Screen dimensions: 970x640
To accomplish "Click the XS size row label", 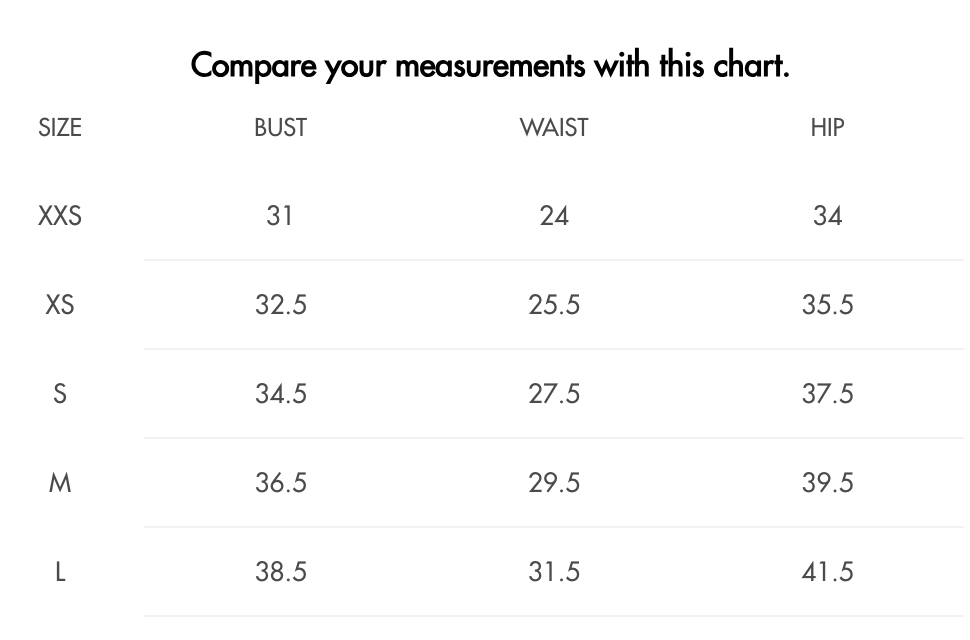I will (60, 305).
